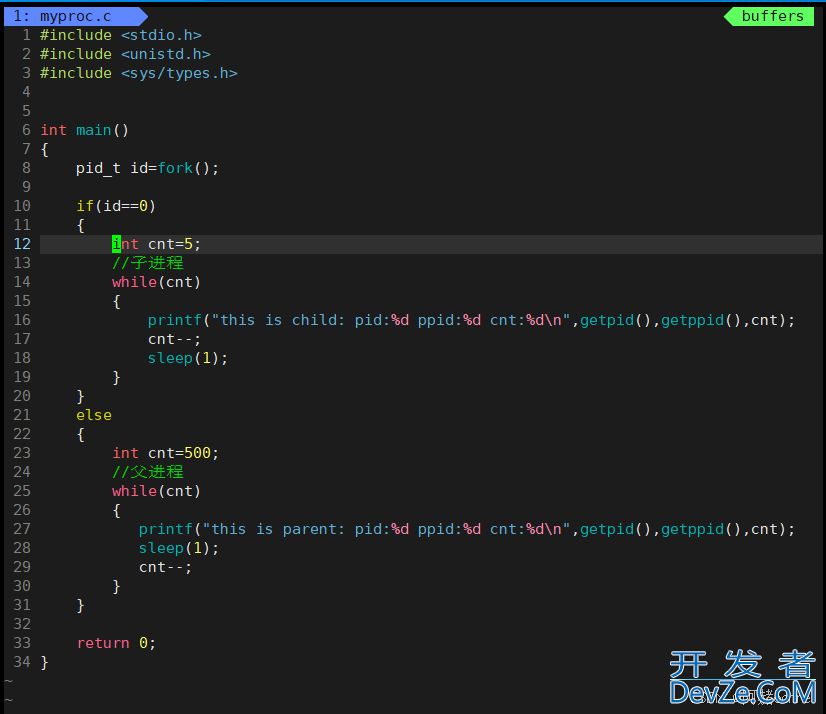Click the #include <unistd.h> line
Image resolution: width=826 pixels, height=714 pixels.
(x=125, y=54)
